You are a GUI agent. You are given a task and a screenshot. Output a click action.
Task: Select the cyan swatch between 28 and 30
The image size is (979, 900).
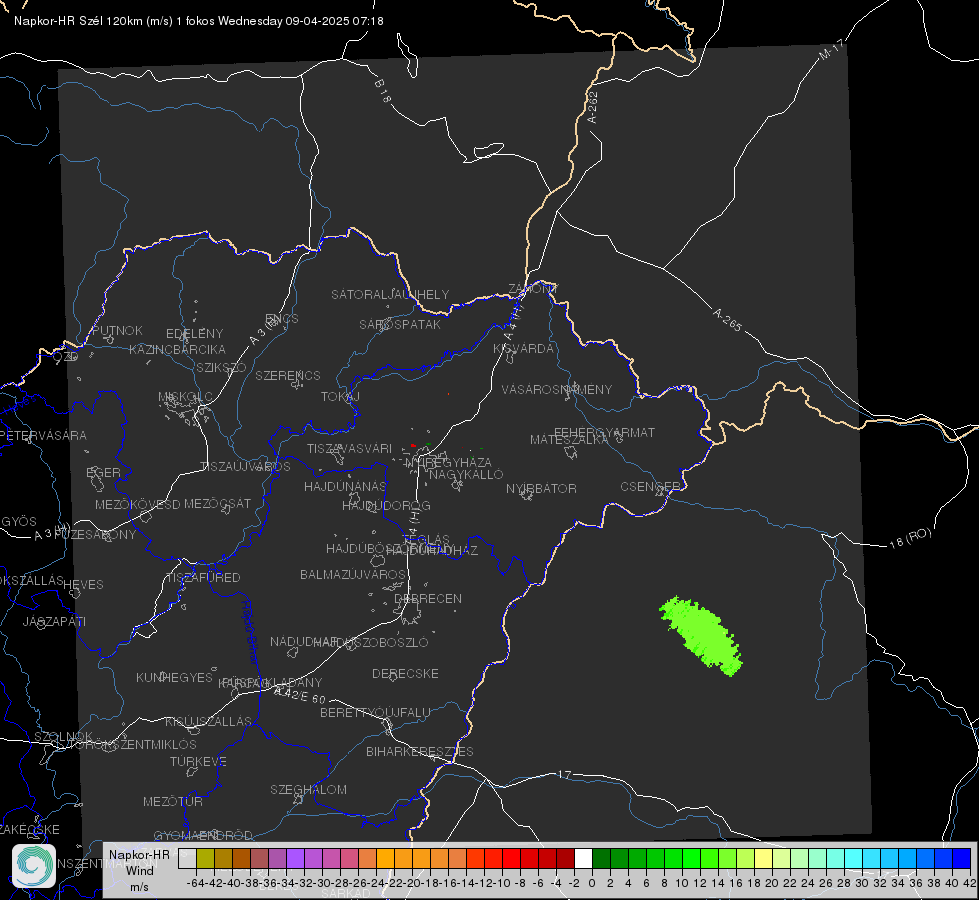(x=854, y=858)
